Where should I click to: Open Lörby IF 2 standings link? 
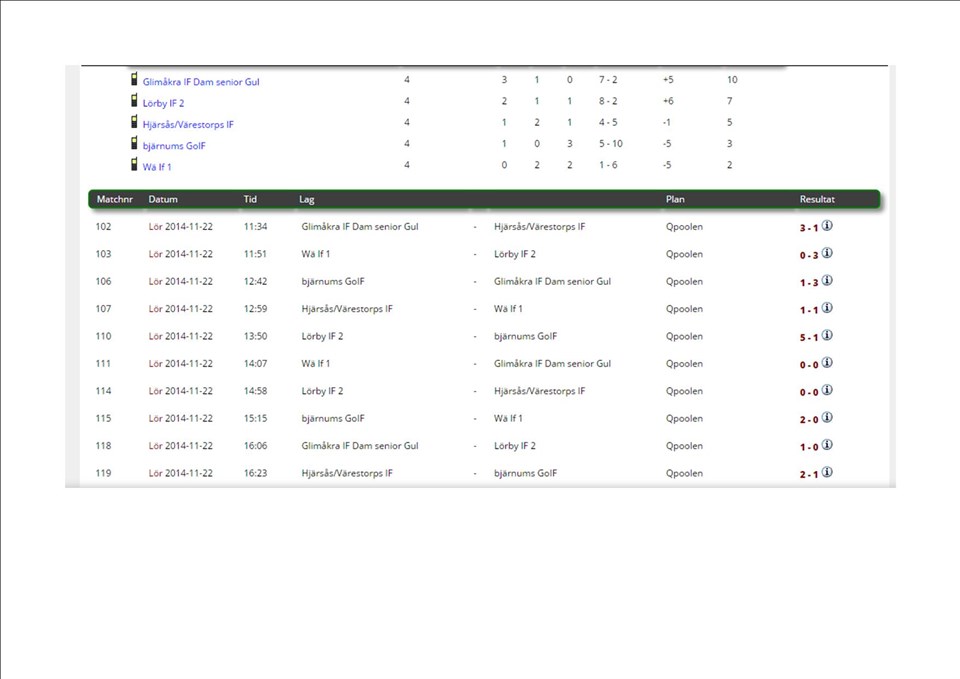pyautogui.click(x=163, y=103)
